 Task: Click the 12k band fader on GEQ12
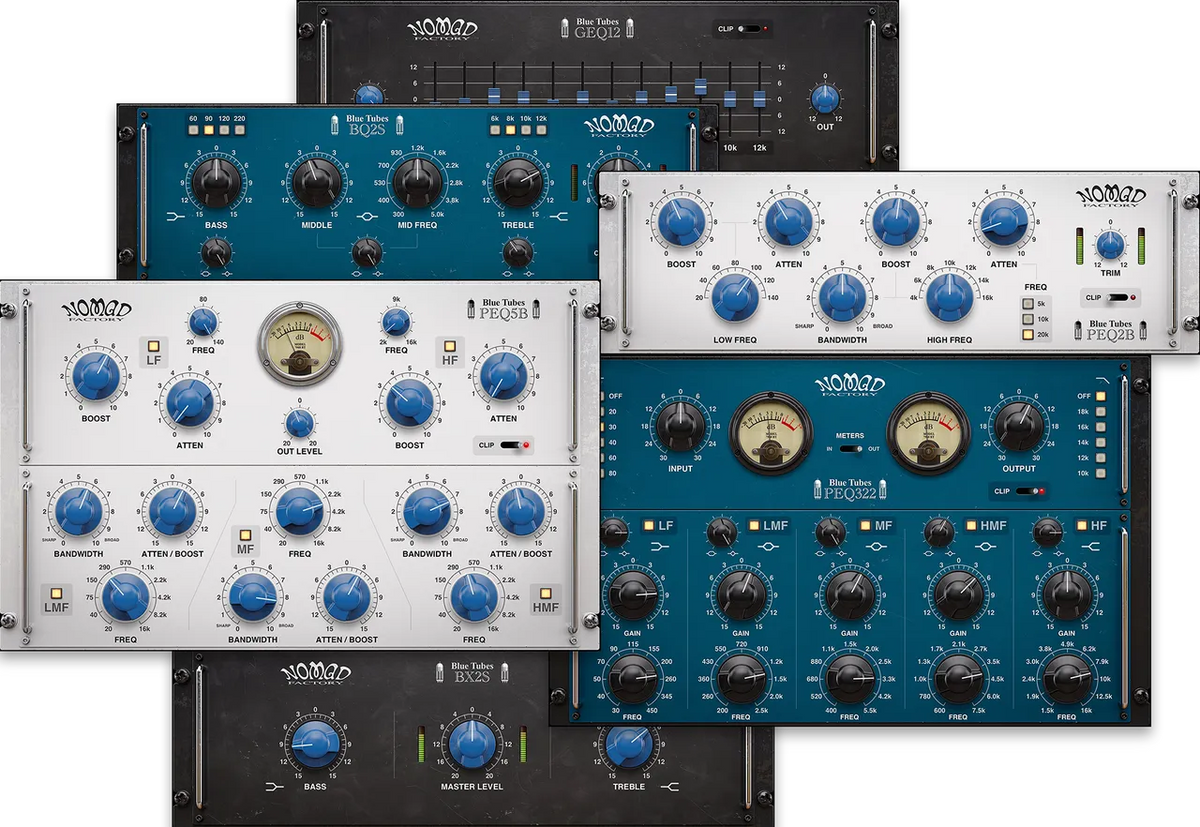[x=759, y=100]
